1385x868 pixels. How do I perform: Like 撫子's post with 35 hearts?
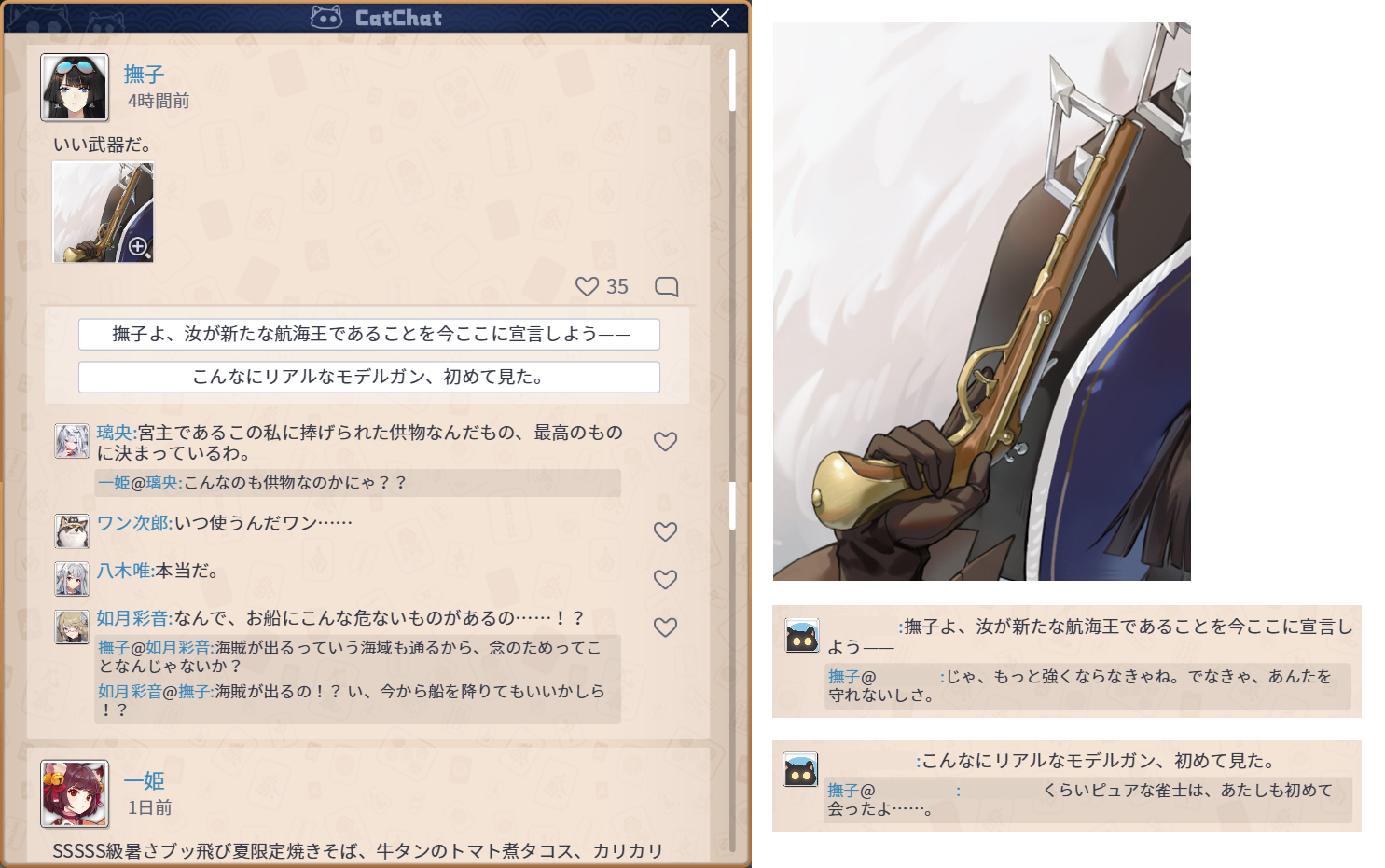point(587,286)
